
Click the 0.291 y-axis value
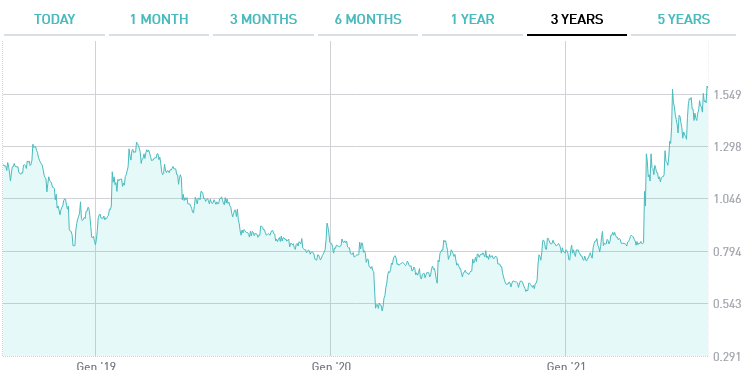pos(728,357)
